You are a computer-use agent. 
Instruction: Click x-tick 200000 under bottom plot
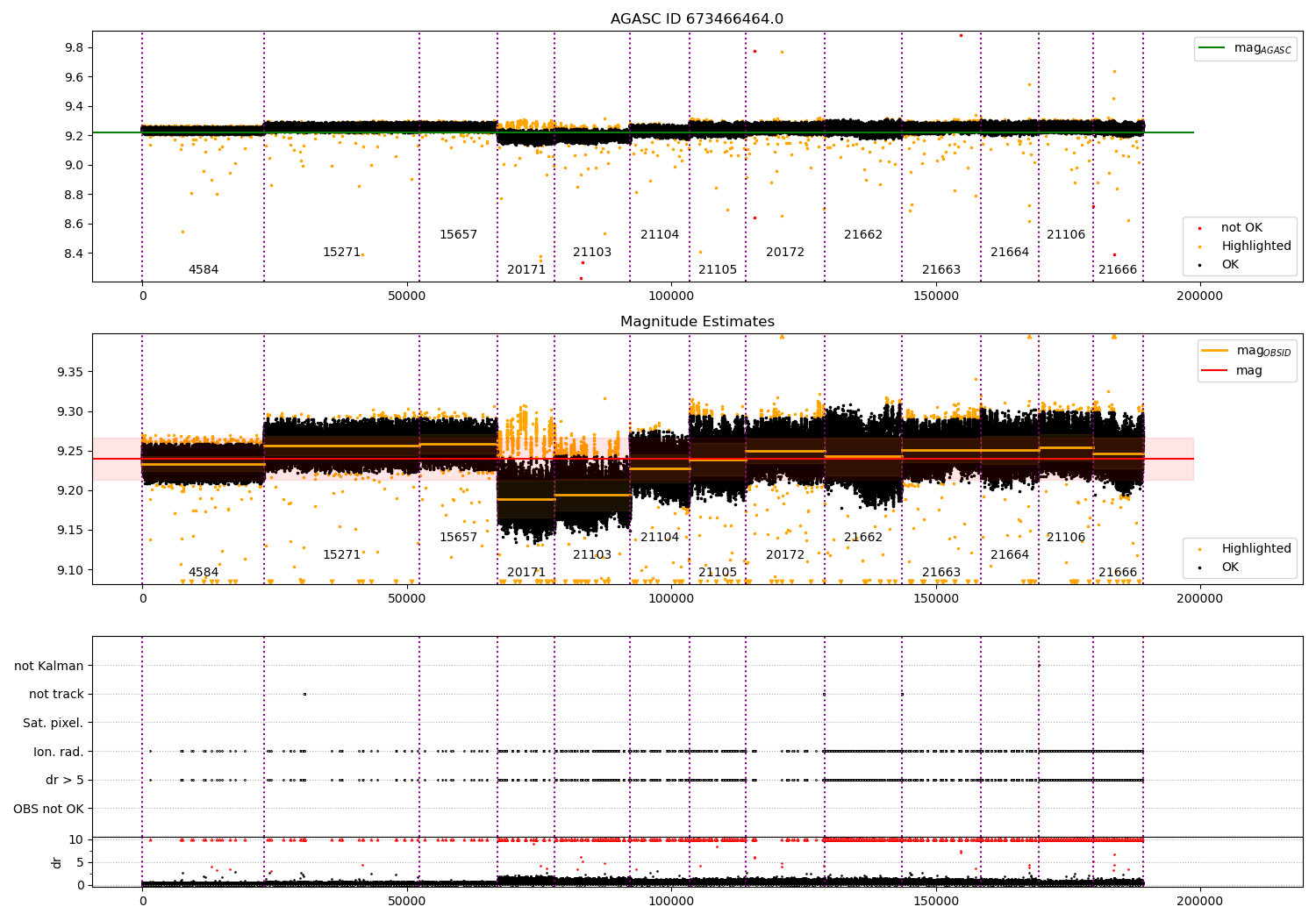click(1199, 901)
